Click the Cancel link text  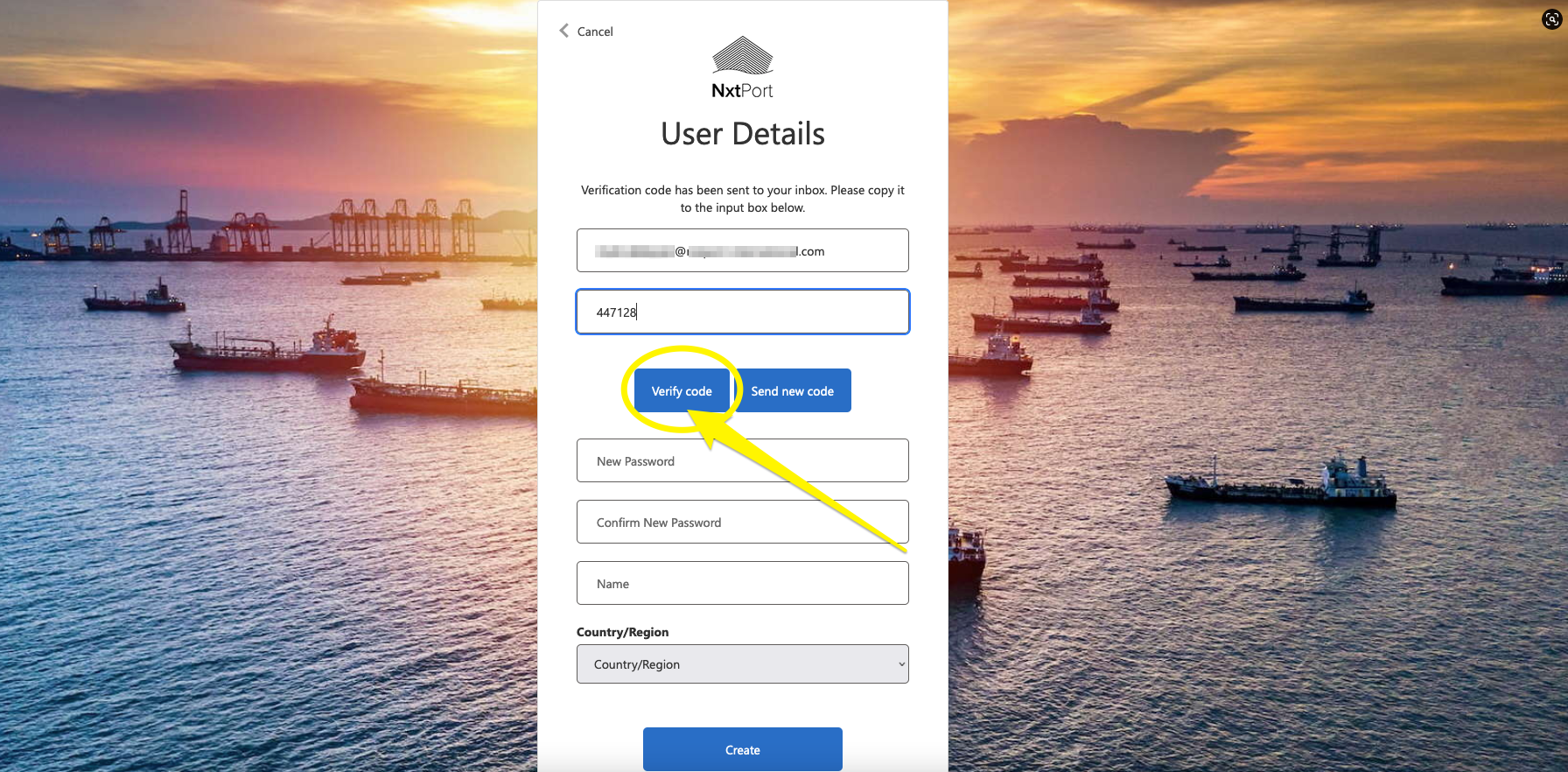595,32
